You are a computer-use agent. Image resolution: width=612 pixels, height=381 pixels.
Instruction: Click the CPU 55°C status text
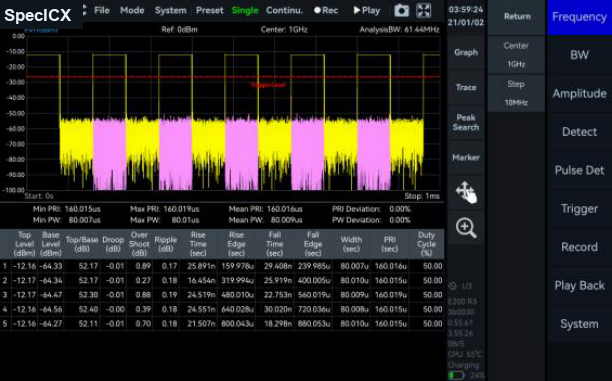pos(465,354)
